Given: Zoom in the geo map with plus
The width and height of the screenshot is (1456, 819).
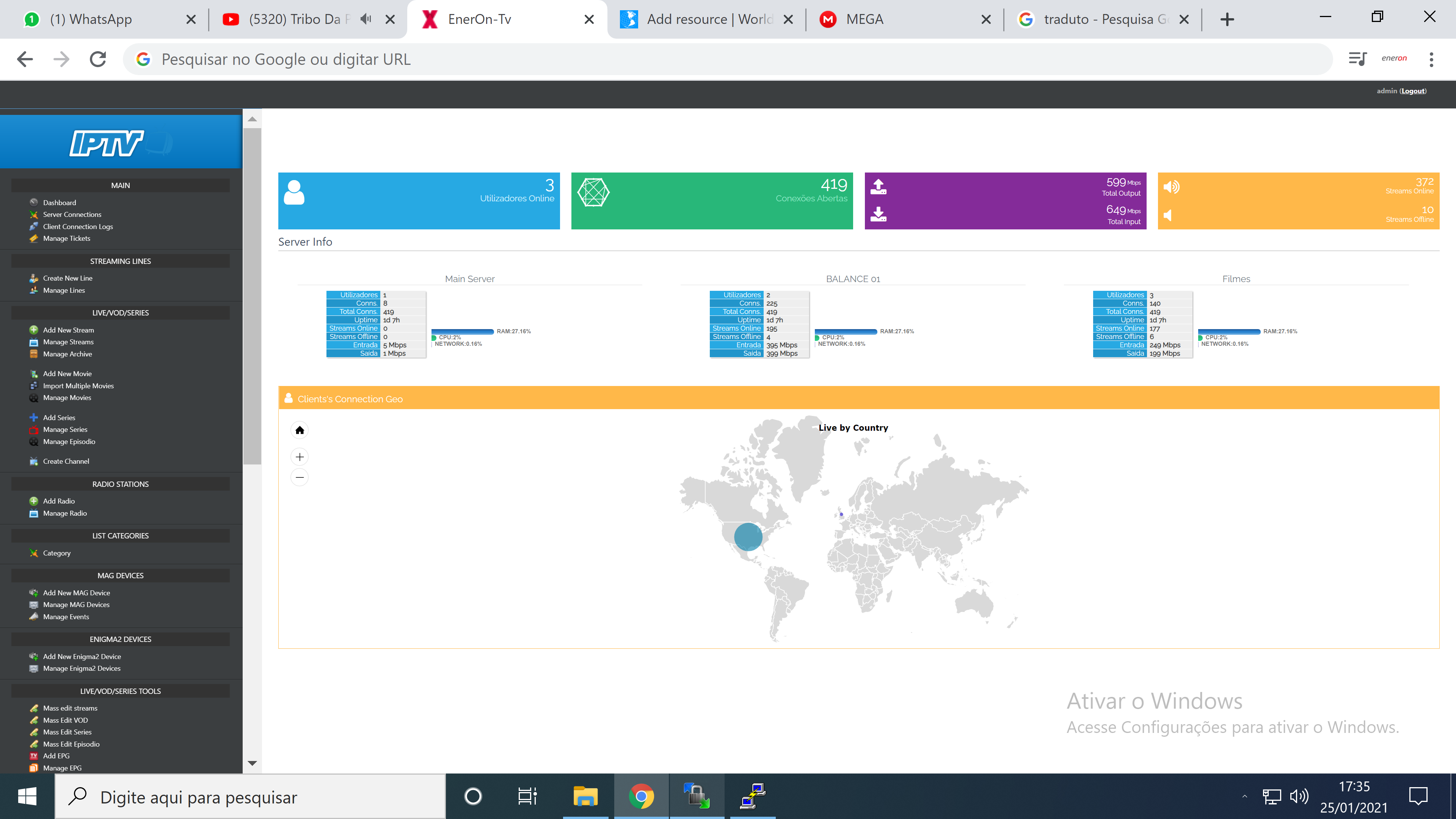Looking at the screenshot, I should [300, 457].
